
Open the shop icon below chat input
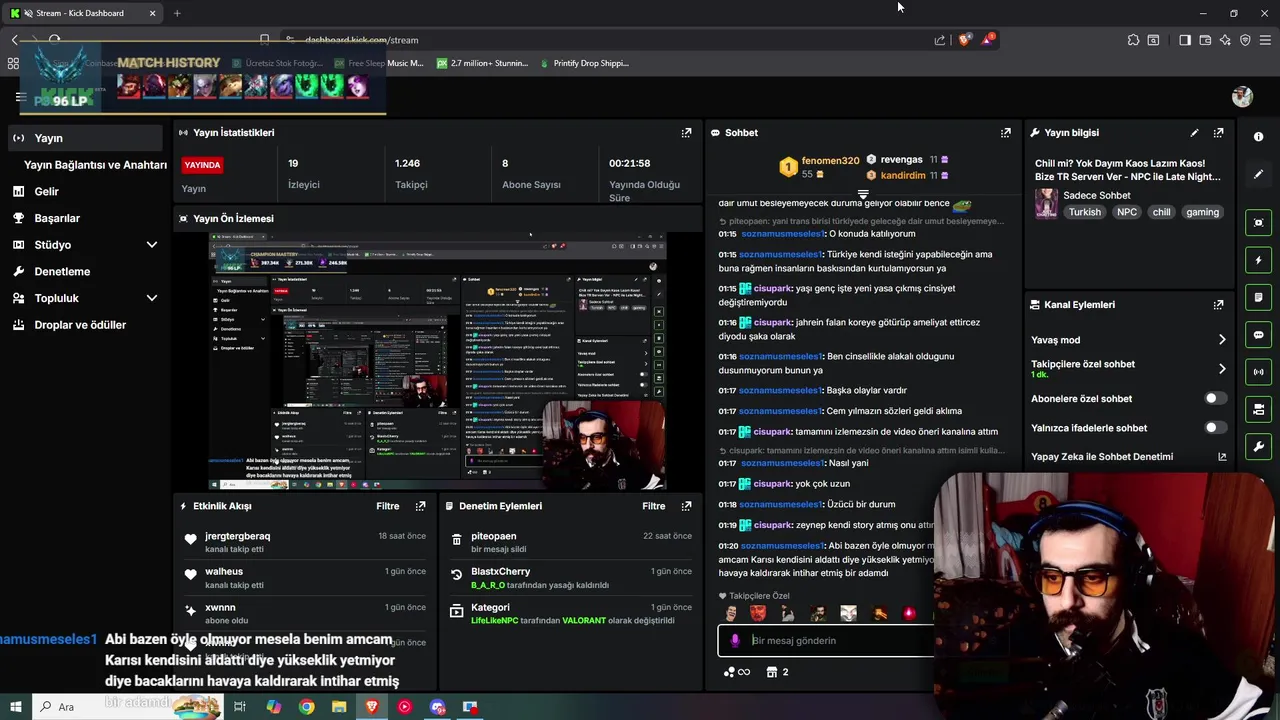pos(772,672)
